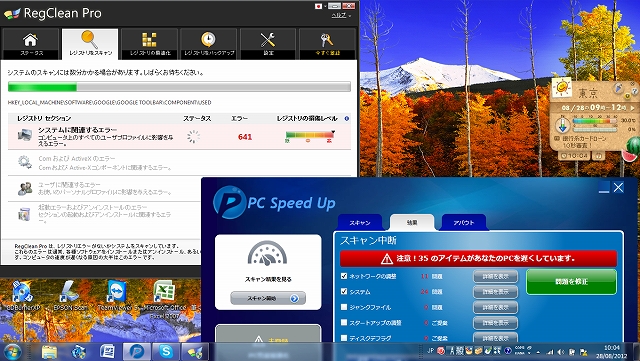Click the registry damage level gauge
640x361 pixels.
tap(309, 136)
